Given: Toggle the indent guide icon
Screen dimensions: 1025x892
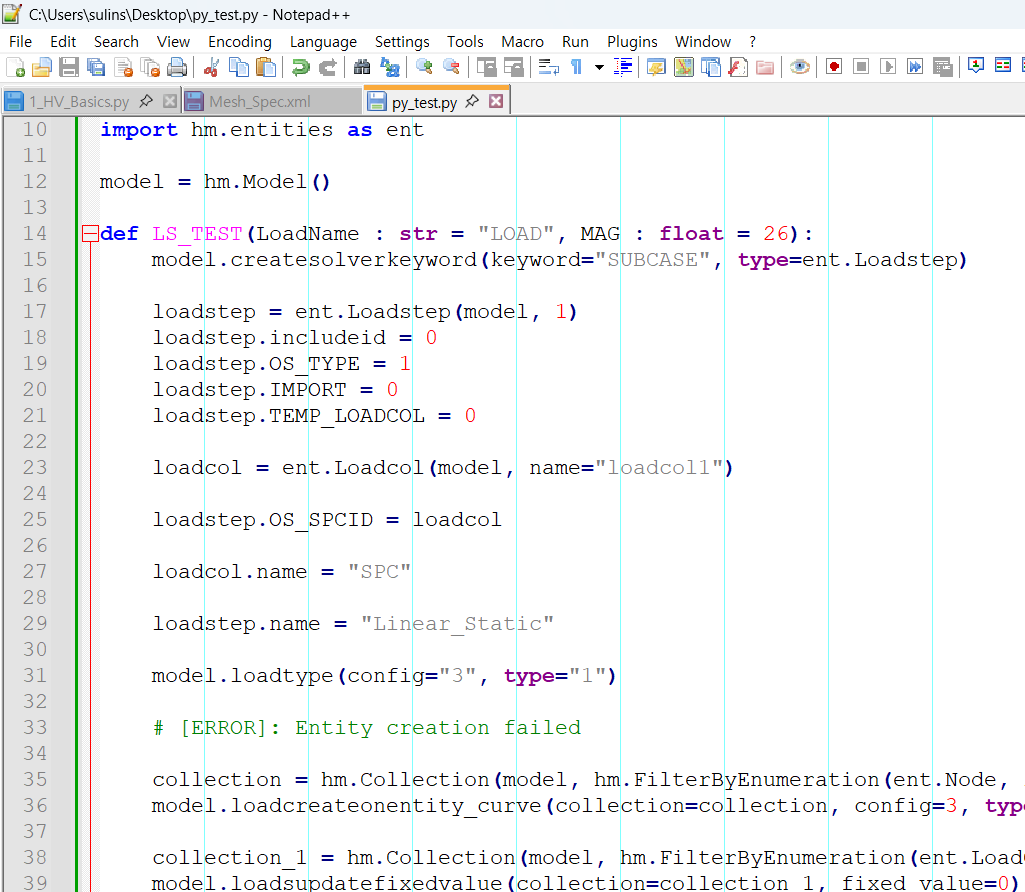Looking at the screenshot, I should click(x=623, y=67).
